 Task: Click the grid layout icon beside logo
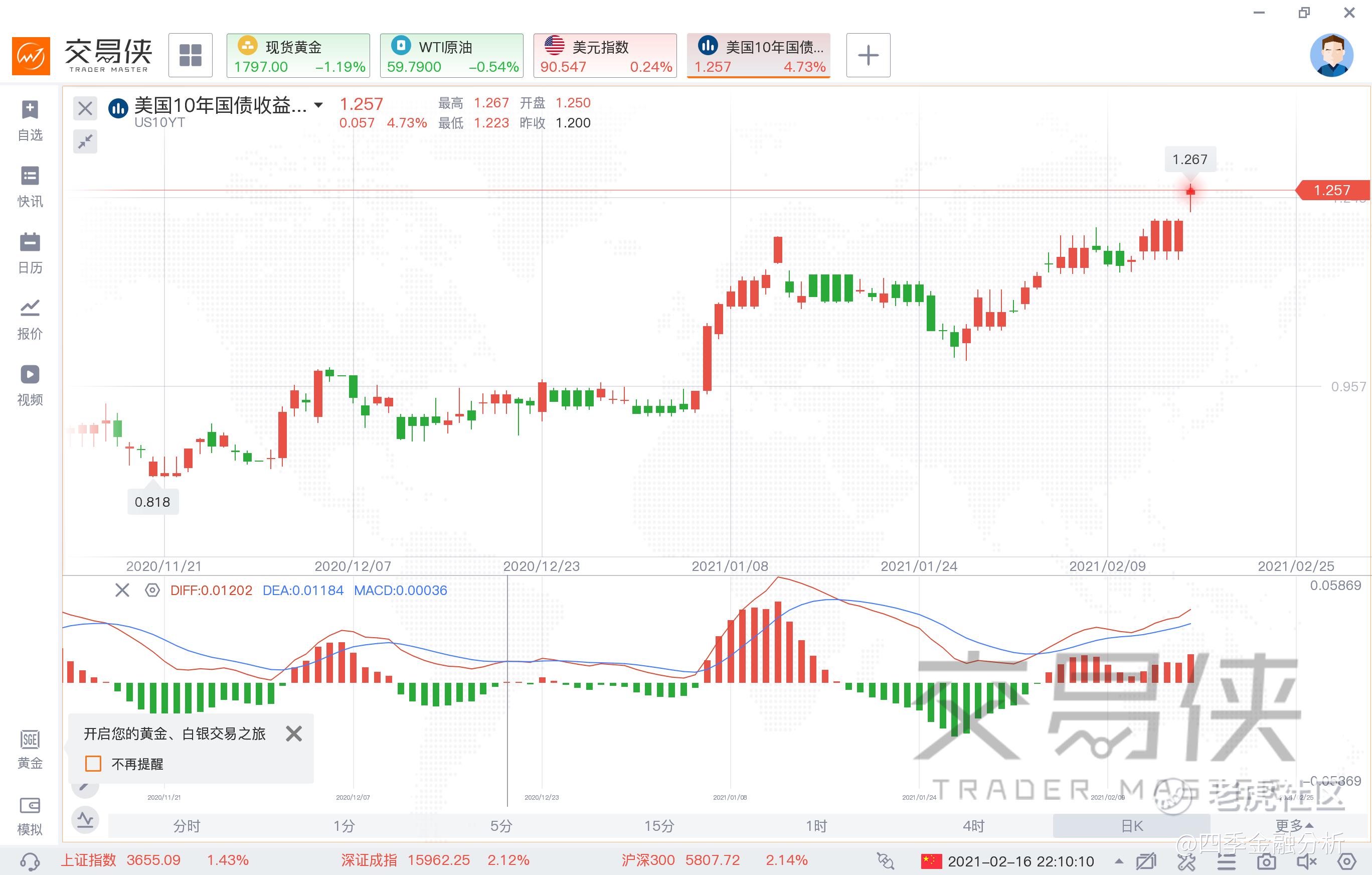click(190, 55)
